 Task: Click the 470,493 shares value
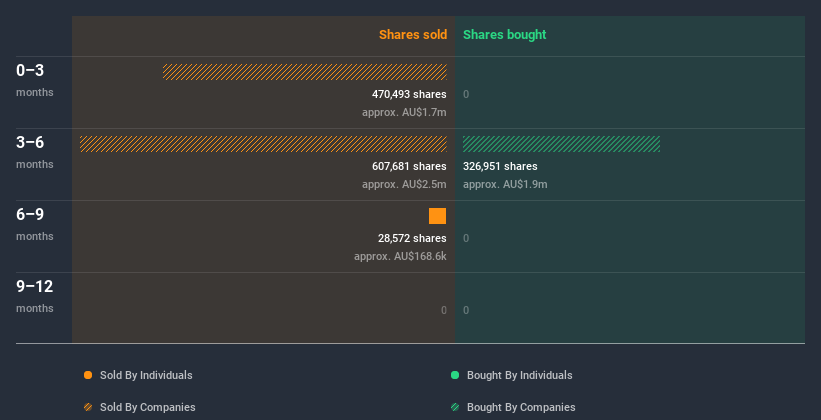pos(409,94)
